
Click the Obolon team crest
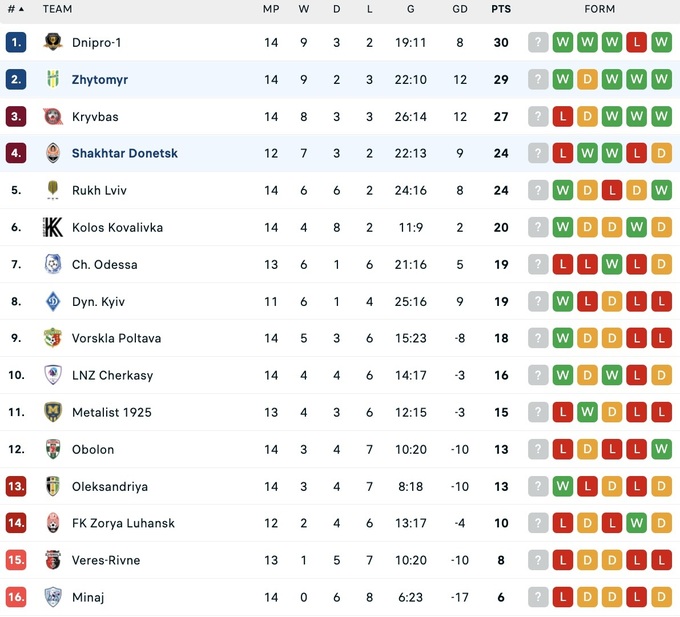pos(53,450)
